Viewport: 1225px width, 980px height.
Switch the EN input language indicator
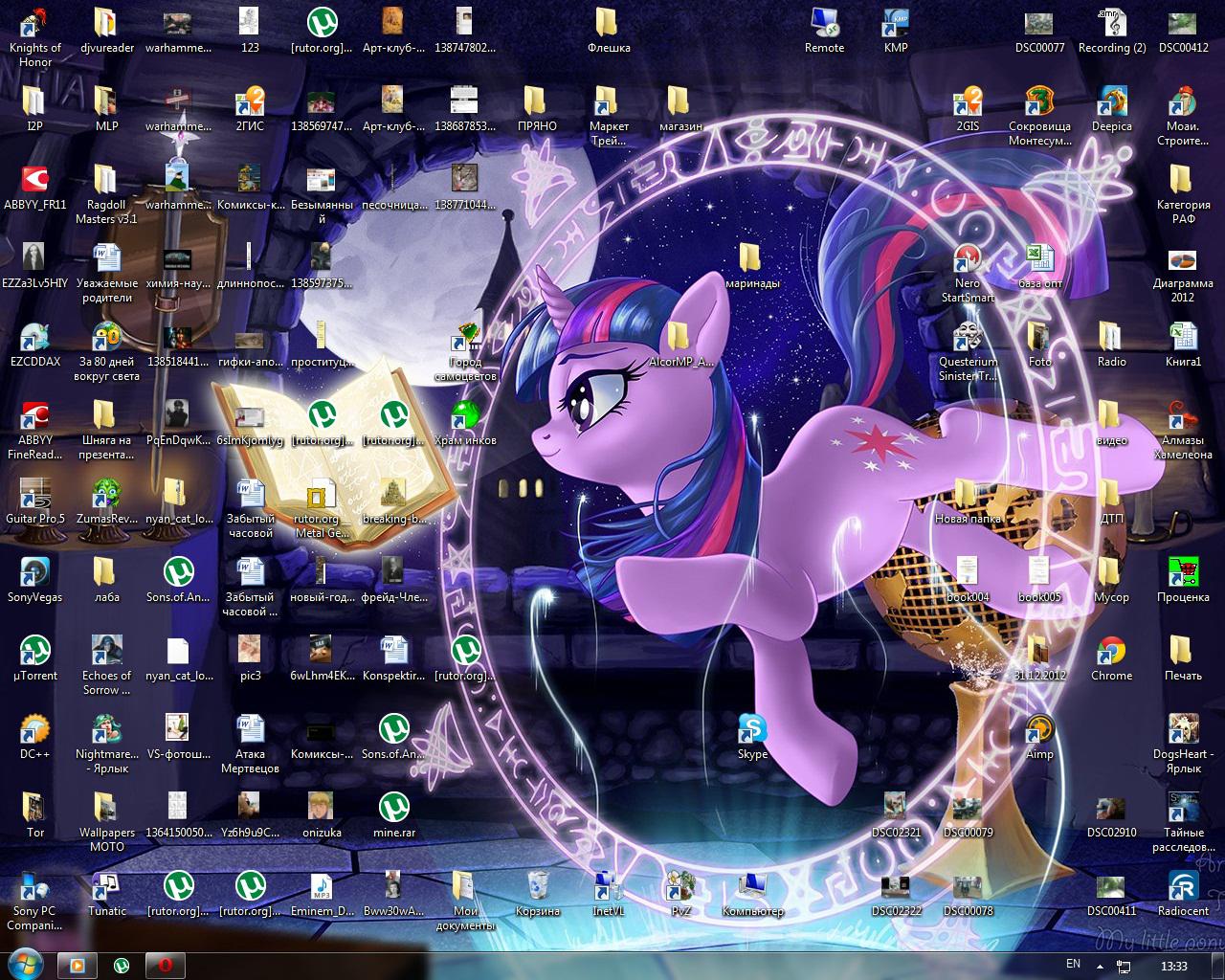(x=1073, y=964)
